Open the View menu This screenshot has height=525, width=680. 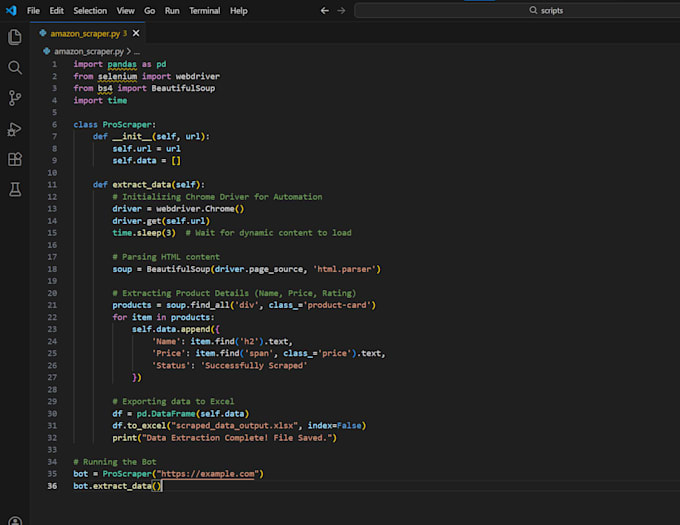pyautogui.click(x=125, y=11)
